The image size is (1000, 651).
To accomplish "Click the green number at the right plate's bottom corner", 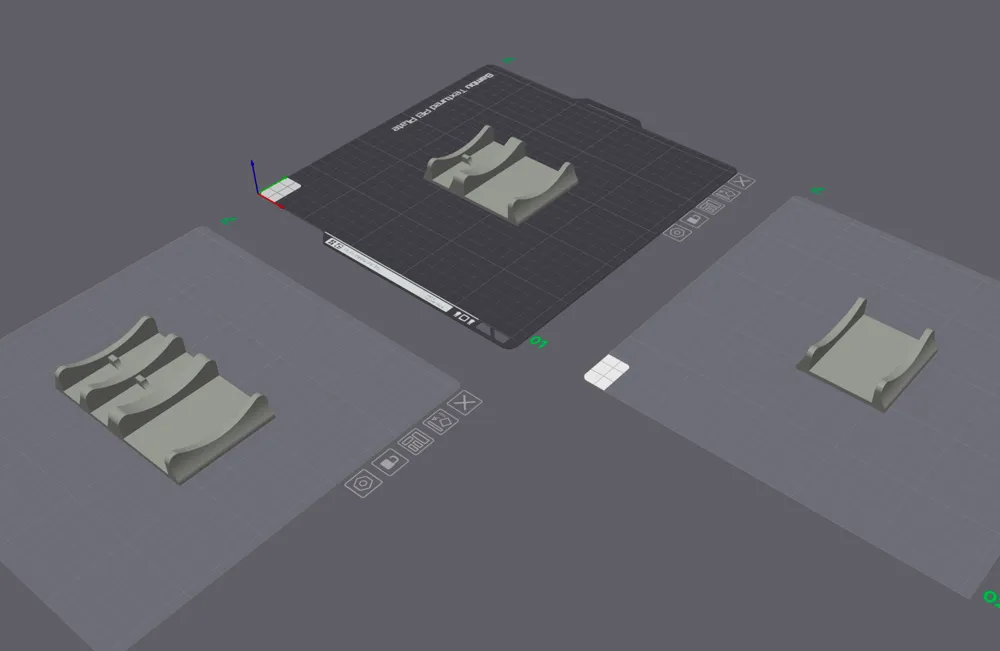I will (991, 598).
